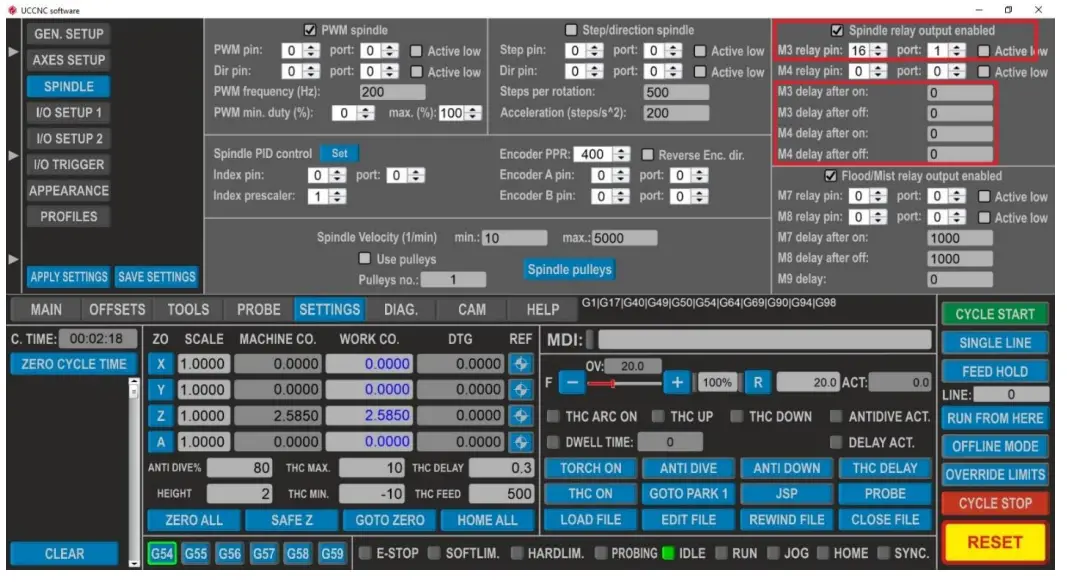Disable the PWM spindle checkbox
1067x582 pixels.
point(310,30)
